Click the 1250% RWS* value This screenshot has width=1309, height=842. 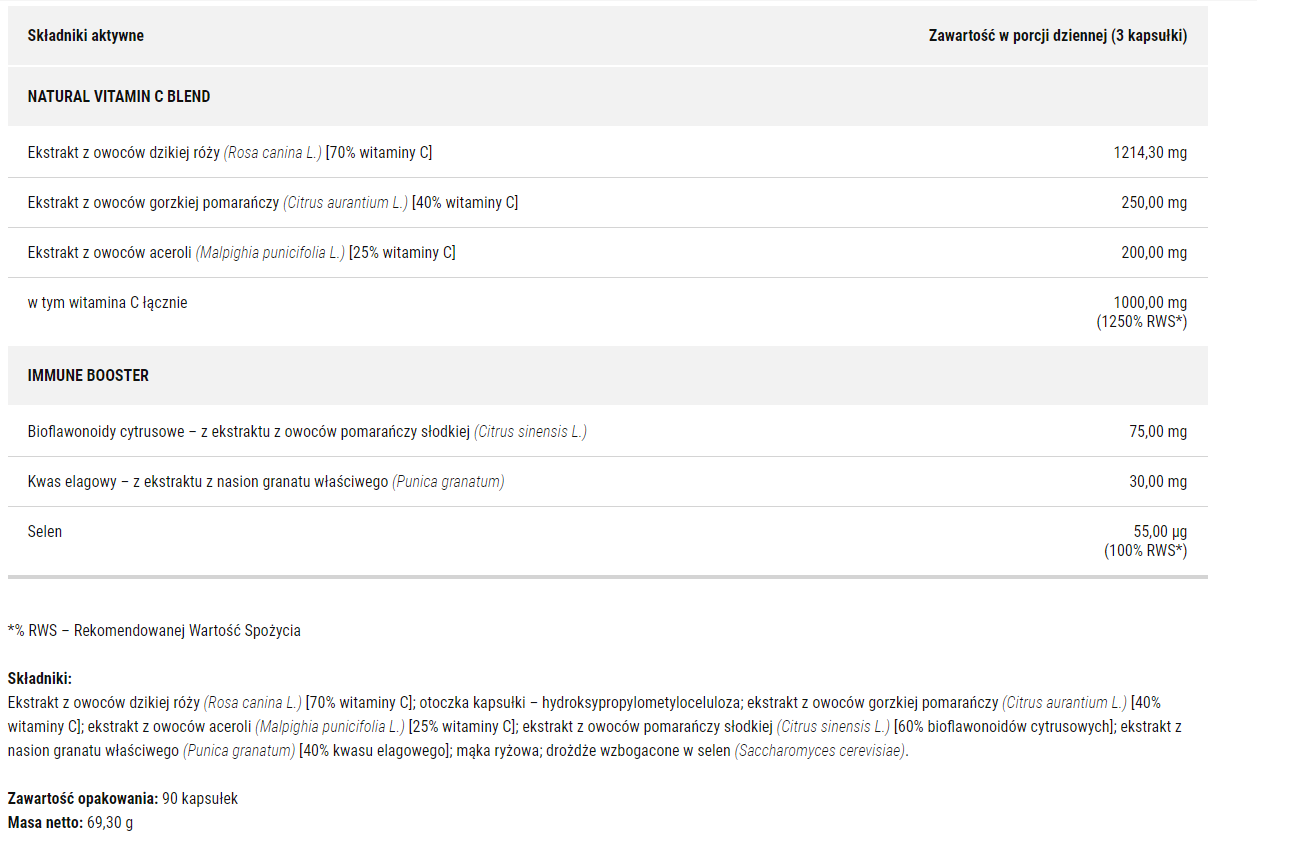pos(1142,322)
